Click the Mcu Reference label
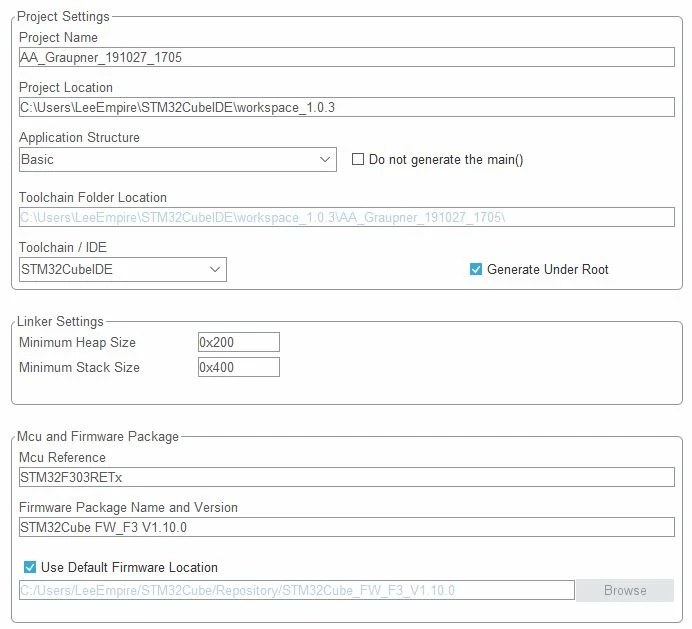The height and width of the screenshot is (629, 692). [62, 457]
